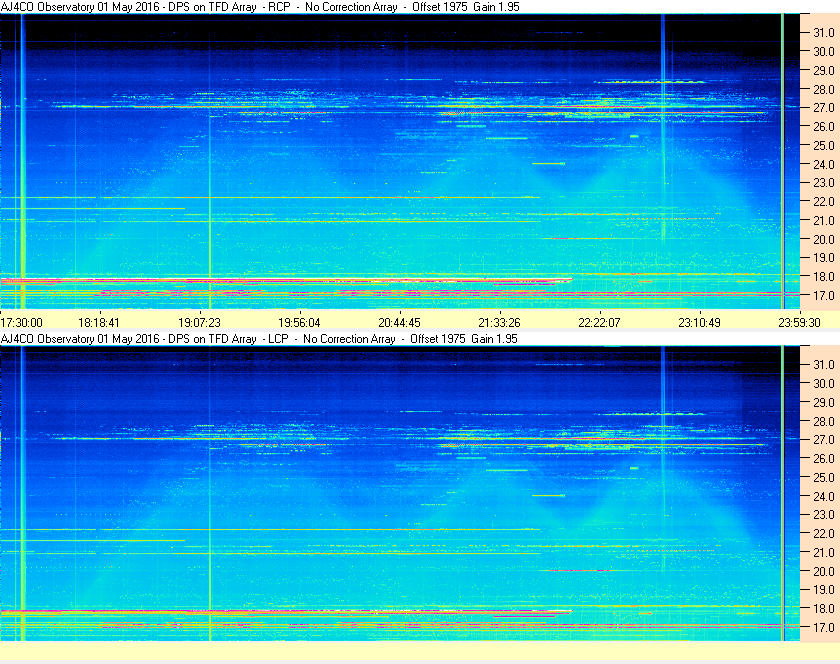
Task: Click "No Correction Array" in the LCP title
Action: [x=349, y=339]
